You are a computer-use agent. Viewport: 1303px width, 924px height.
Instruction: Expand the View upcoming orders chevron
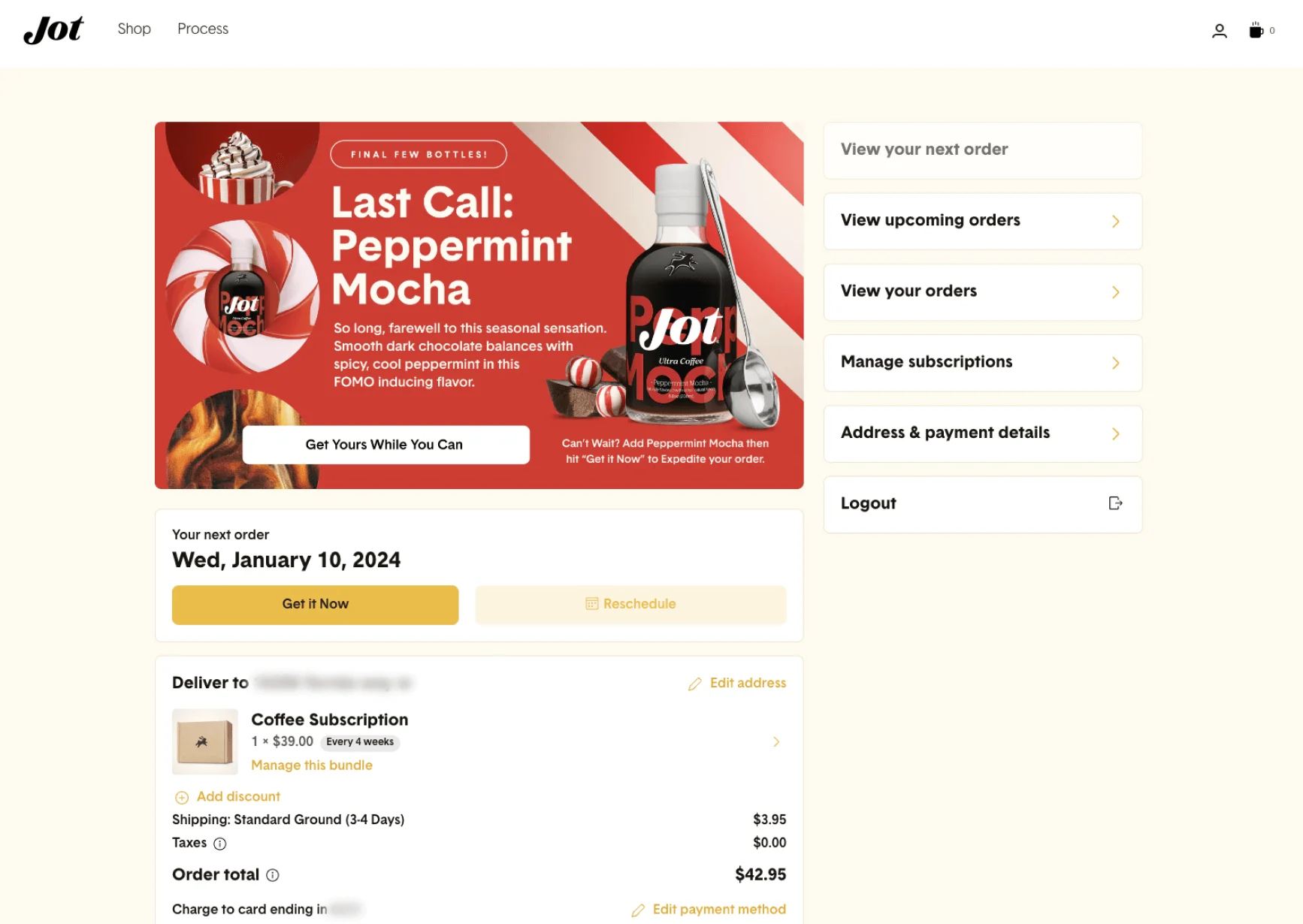1116,221
